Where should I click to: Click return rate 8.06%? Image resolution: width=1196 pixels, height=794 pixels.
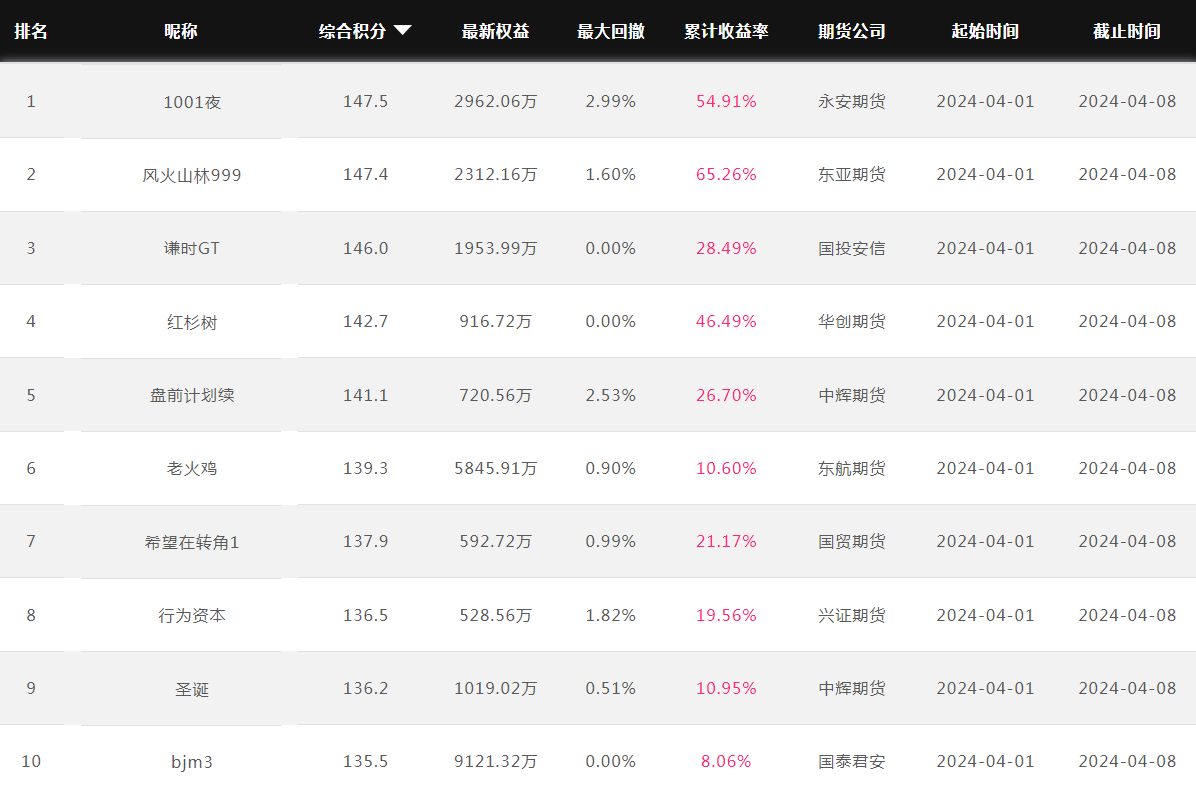pos(726,761)
